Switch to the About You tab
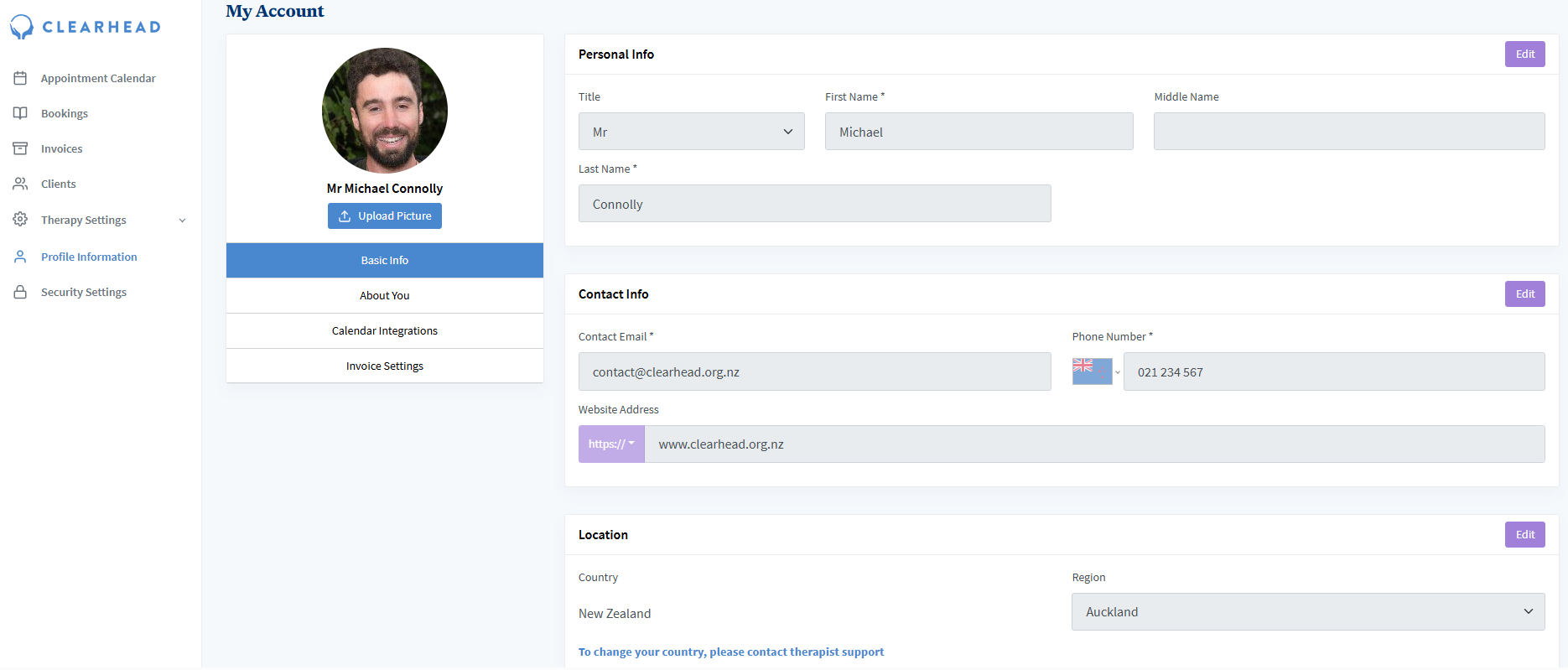Image resolution: width=1568 pixels, height=670 pixels. coord(385,296)
